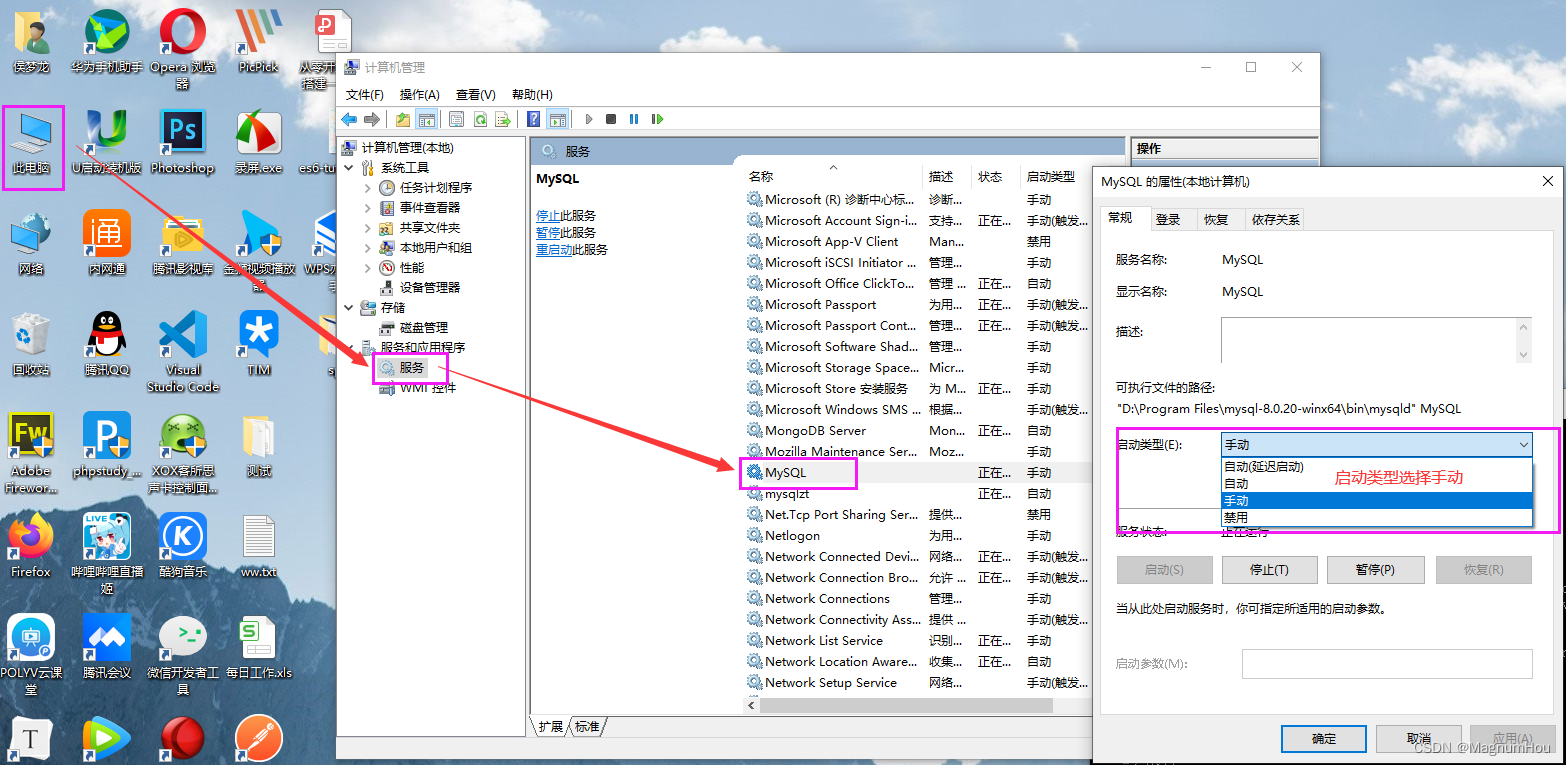Click the Back arrow in Computer Management toolbar
Screen dimensions: 1566x765
[x=350, y=119]
